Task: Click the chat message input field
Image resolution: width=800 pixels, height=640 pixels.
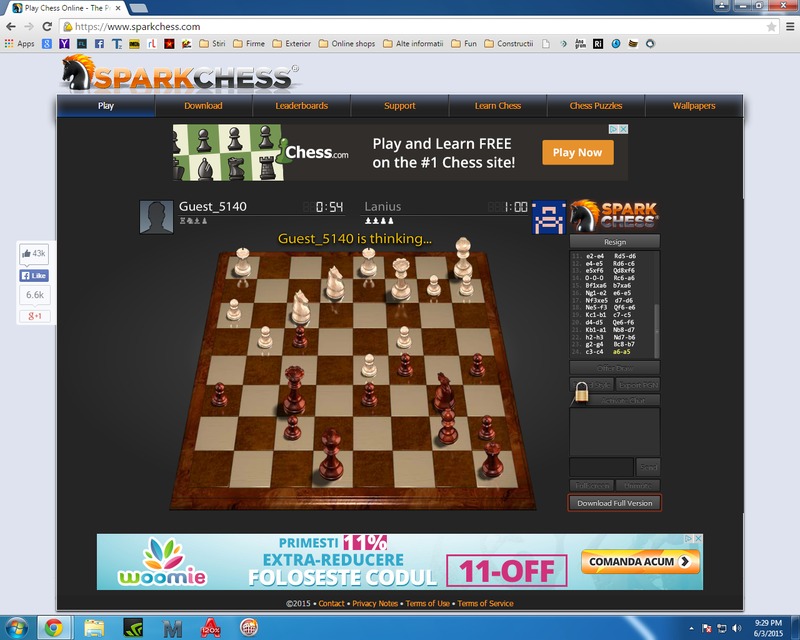Action: point(602,466)
